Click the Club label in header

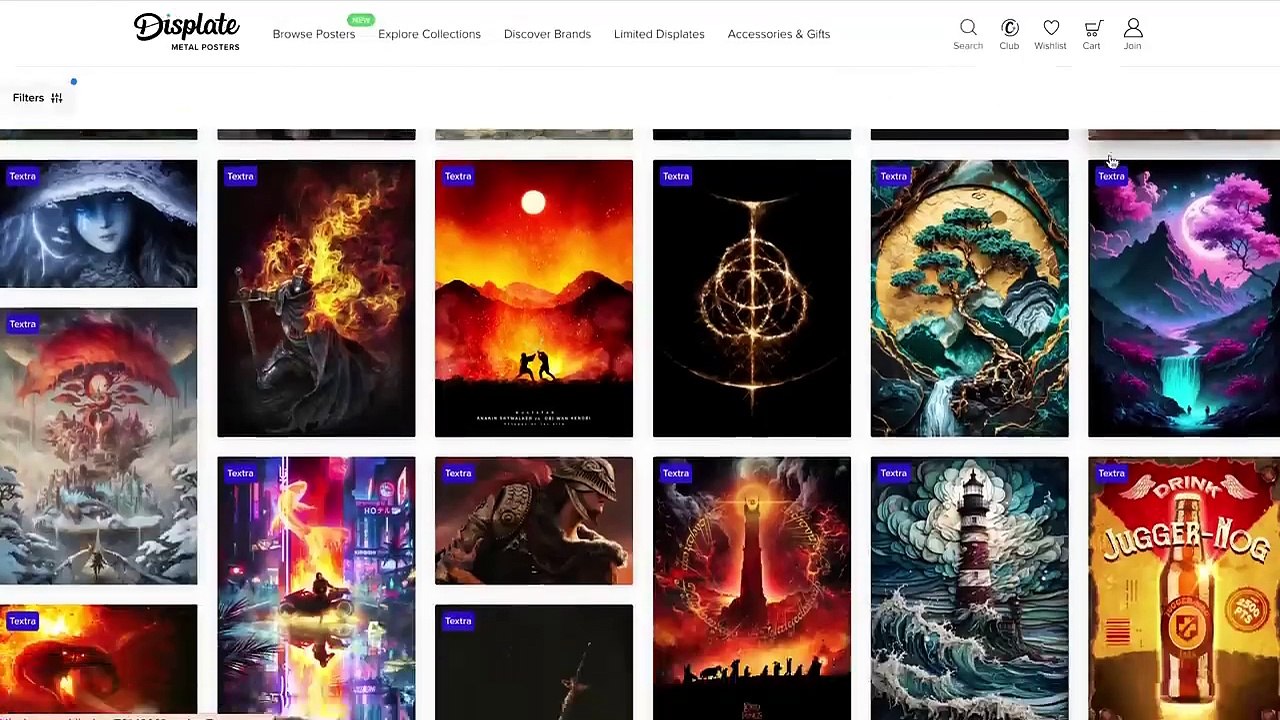[x=1009, y=46]
